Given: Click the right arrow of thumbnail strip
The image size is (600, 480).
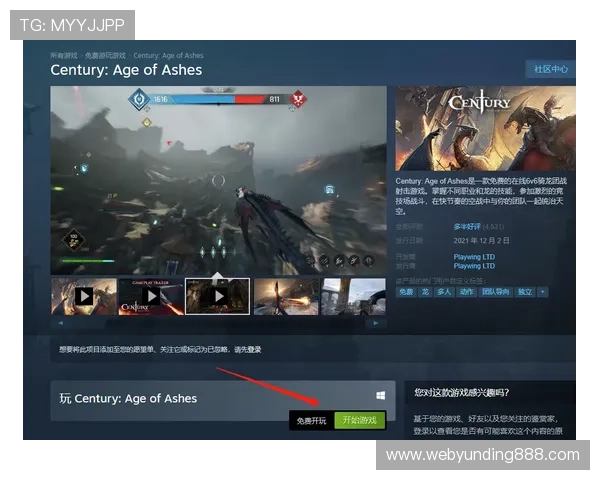Looking at the screenshot, I should [x=376, y=323].
